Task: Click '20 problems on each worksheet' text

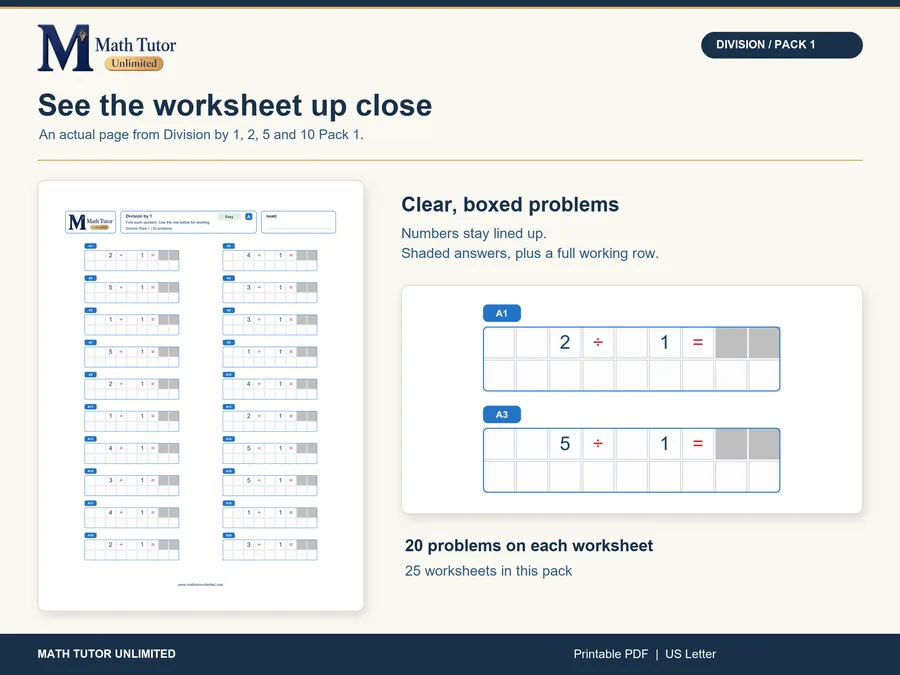Action: 529,545
